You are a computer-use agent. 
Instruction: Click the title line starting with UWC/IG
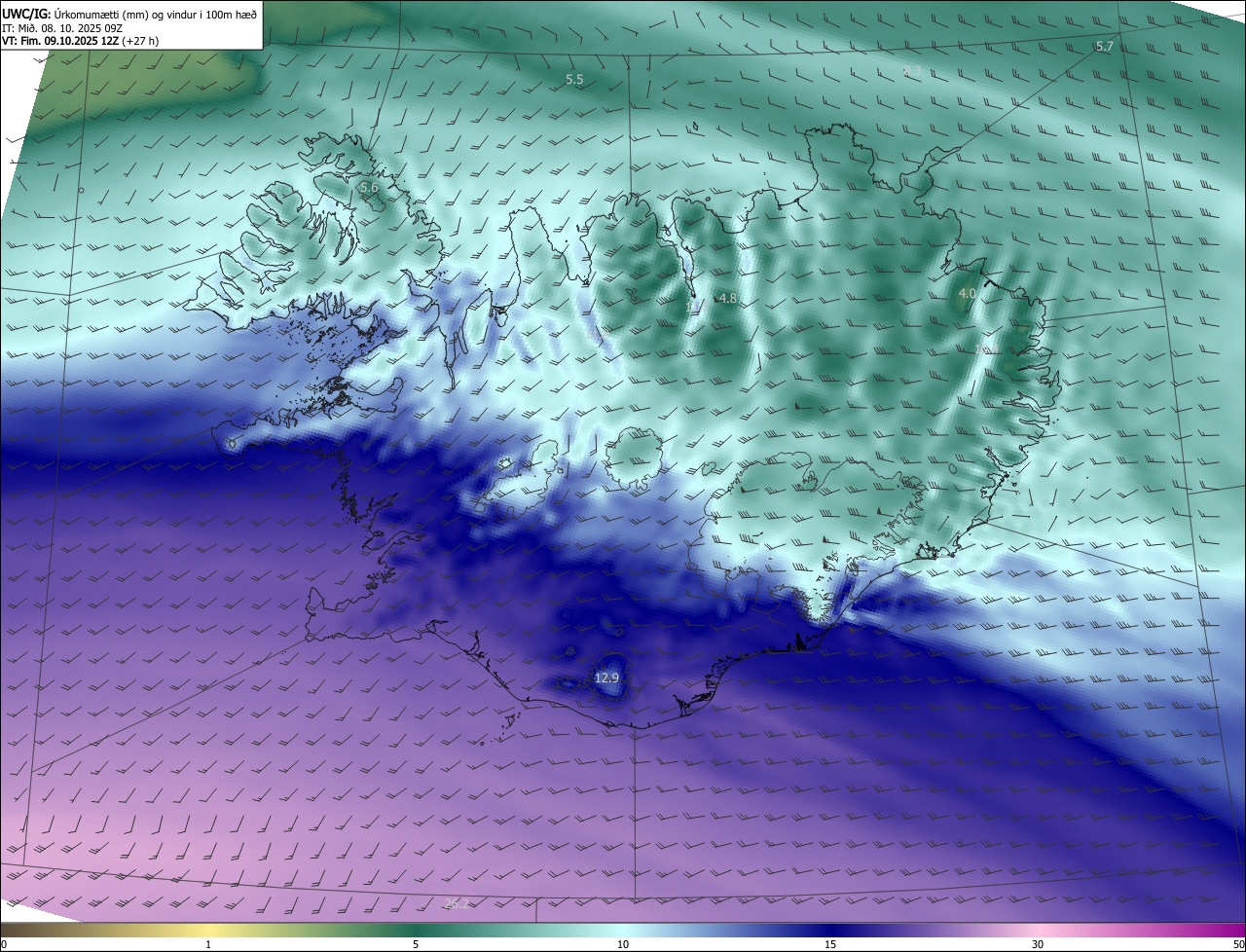pyautogui.click(x=129, y=14)
